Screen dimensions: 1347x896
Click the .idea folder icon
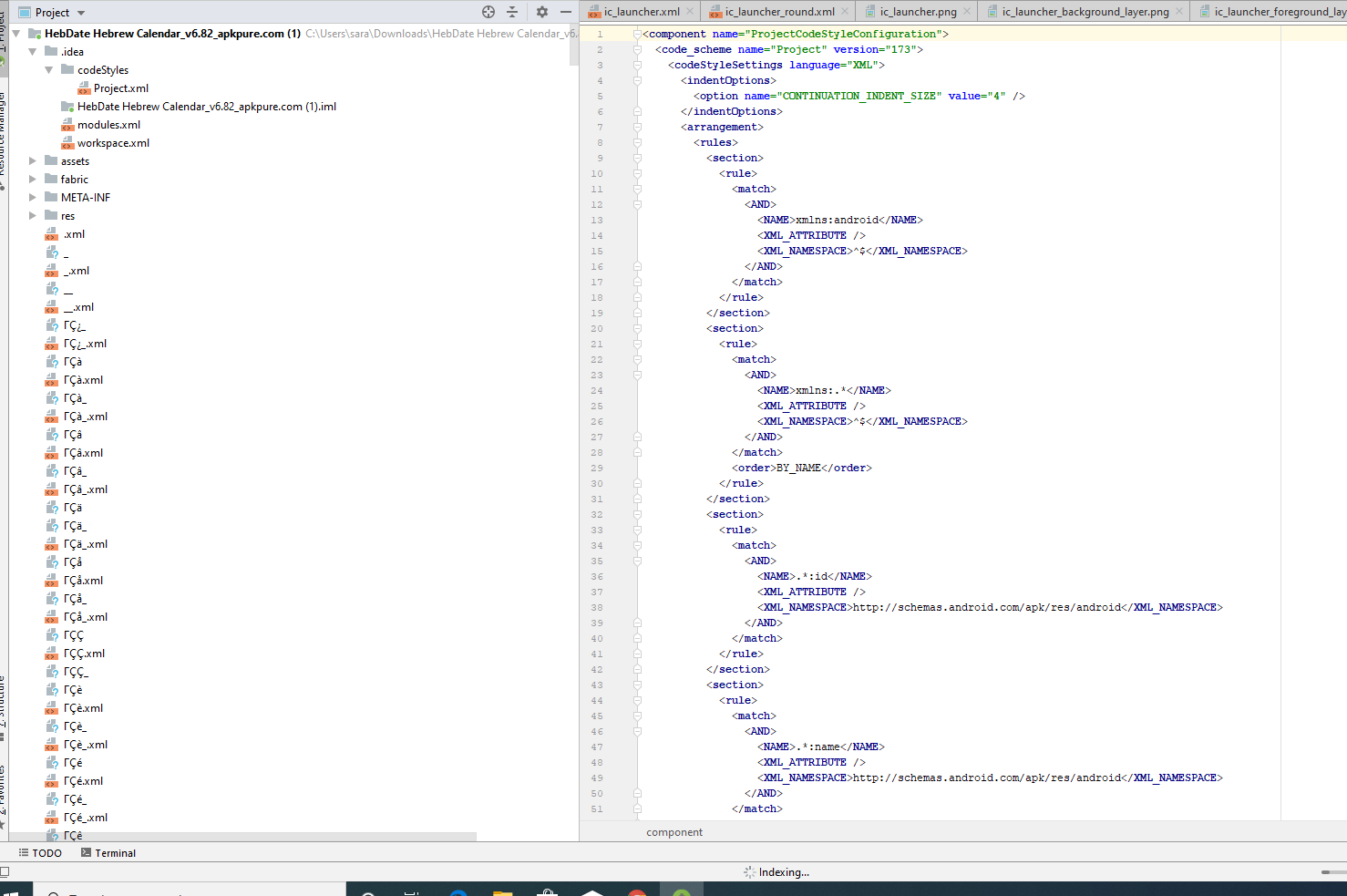(x=51, y=51)
